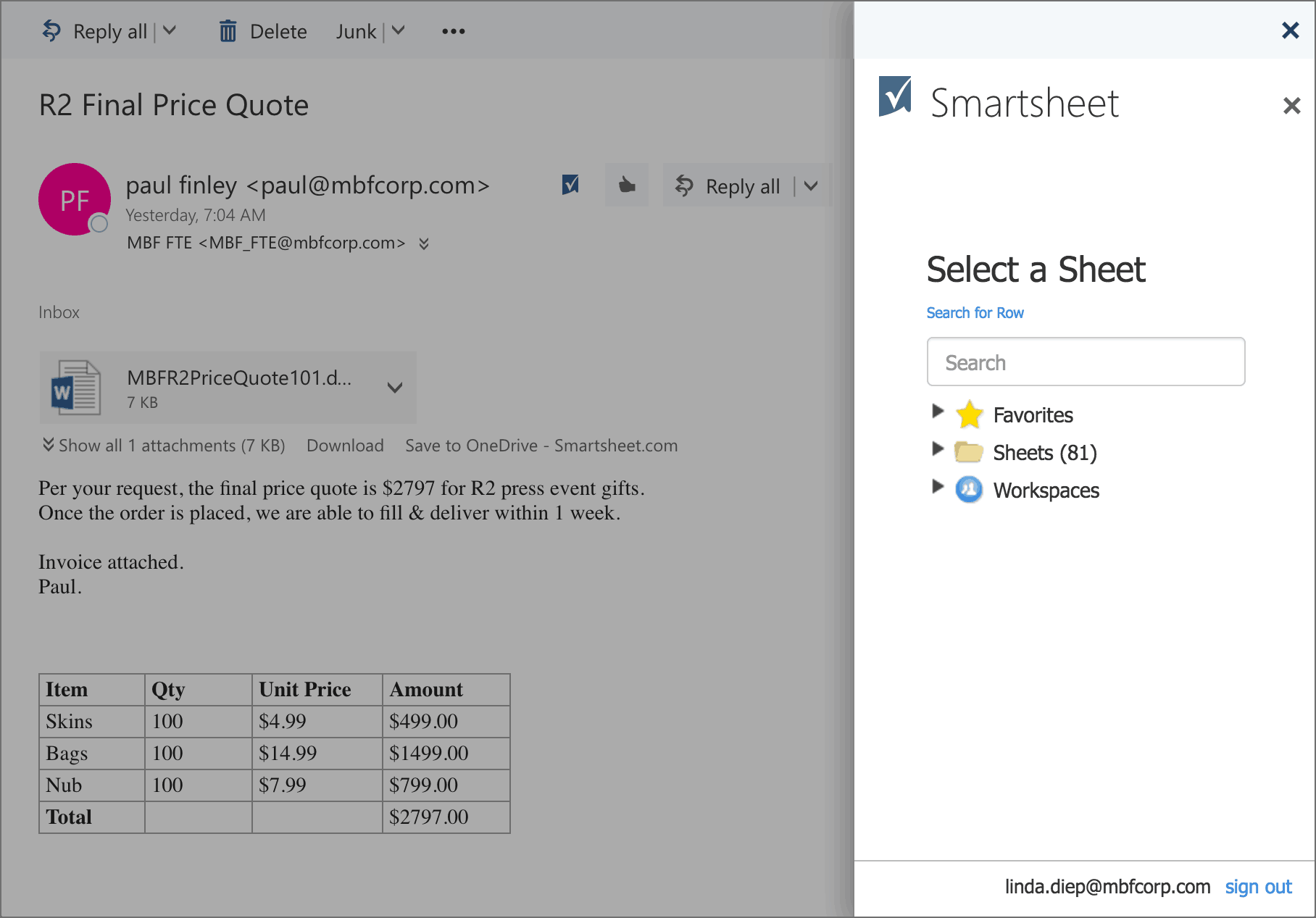1316x918 pixels.
Task: Open attachment MBFR2PriceQuote101 options chevron
Action: click(395, 388)
